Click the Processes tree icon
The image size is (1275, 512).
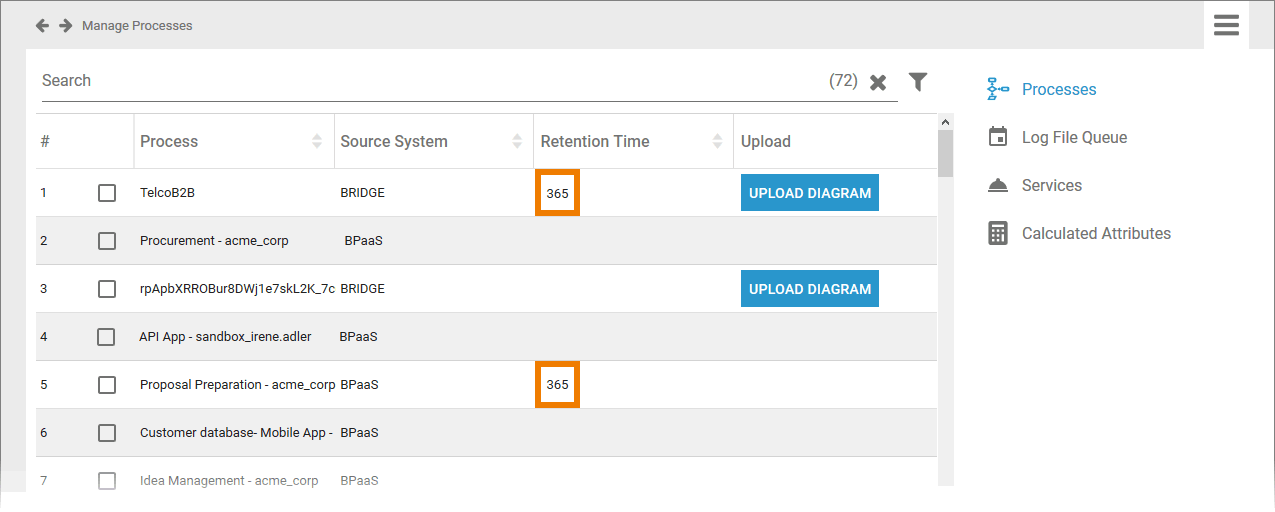pyautogui.click(x=997, y=89)
